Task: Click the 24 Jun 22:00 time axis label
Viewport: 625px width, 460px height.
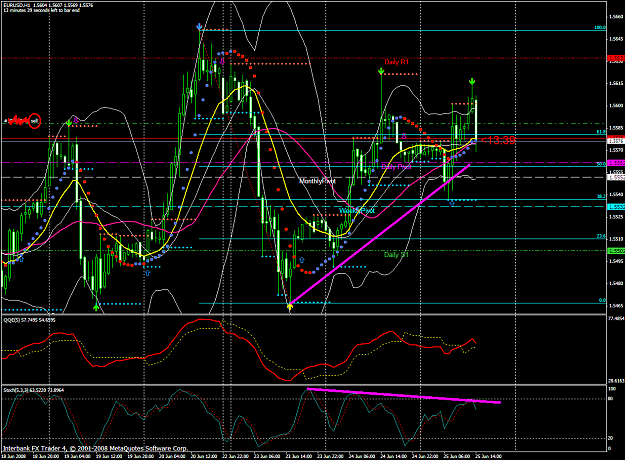Action: 425,456
